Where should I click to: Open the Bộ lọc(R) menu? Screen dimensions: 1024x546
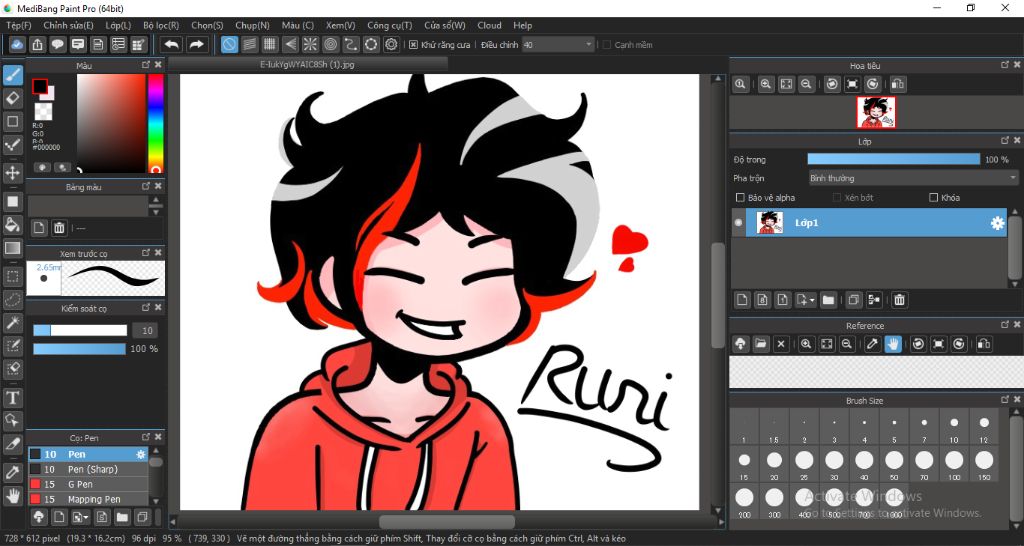point(161,25)
